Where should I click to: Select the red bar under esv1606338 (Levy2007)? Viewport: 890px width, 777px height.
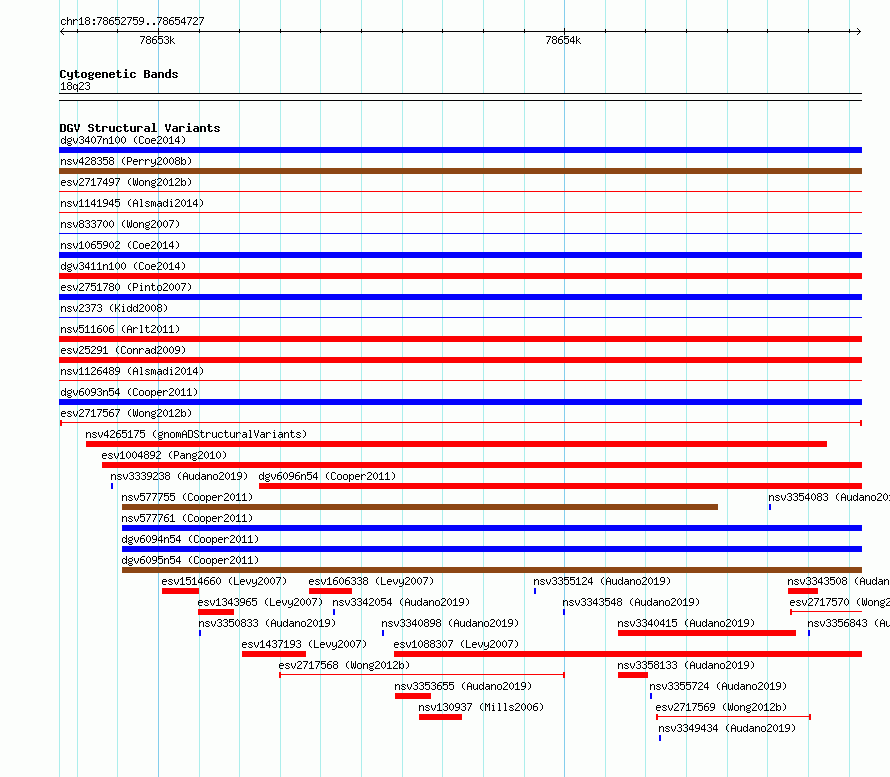330,591
